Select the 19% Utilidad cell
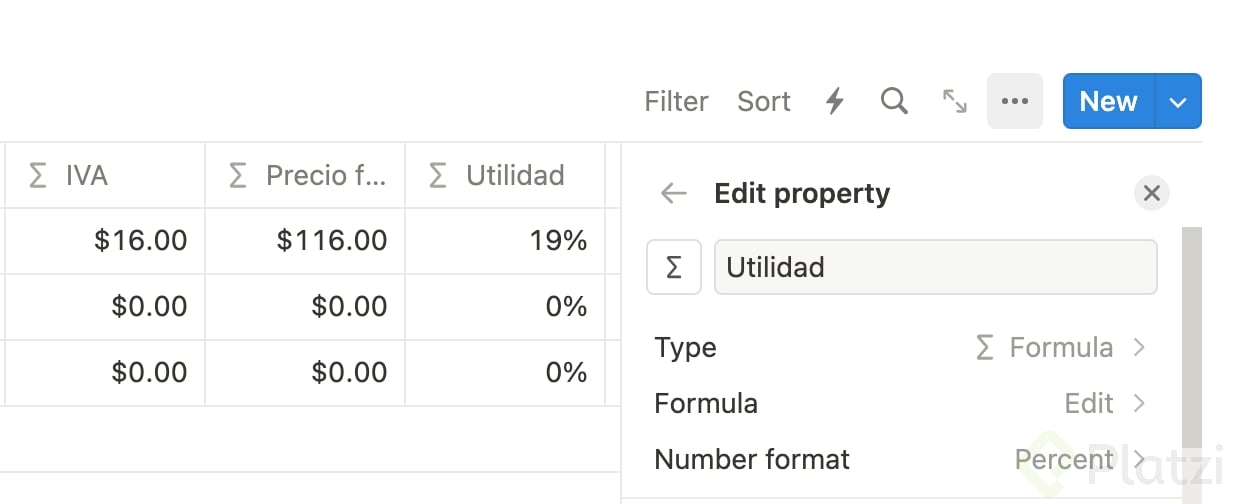Image resolution: width=1236 pixels, height=504 pixels. (x=505, y=241)
